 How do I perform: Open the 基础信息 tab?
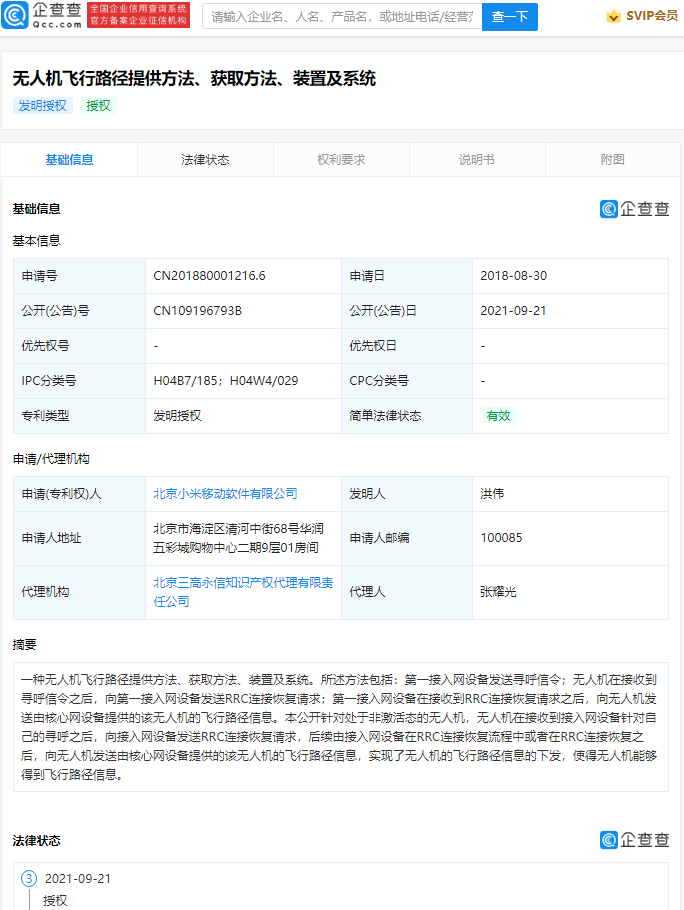coord(69,160)
